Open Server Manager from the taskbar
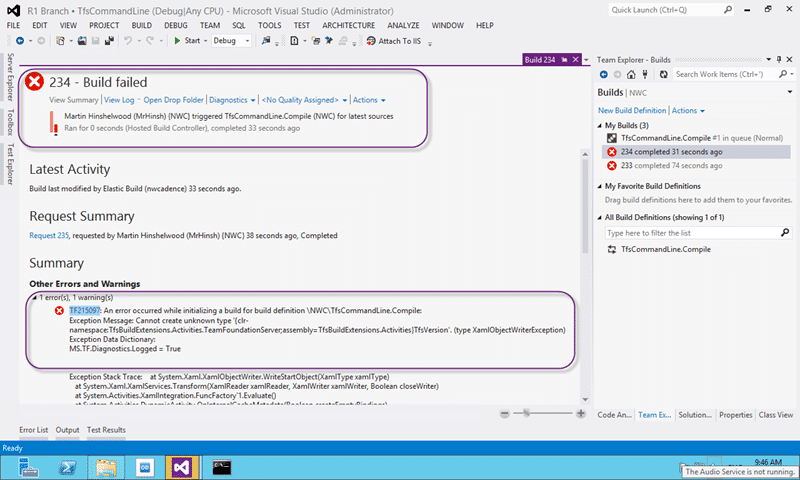This screenshot has width=800, height=480. coord(28,467)
